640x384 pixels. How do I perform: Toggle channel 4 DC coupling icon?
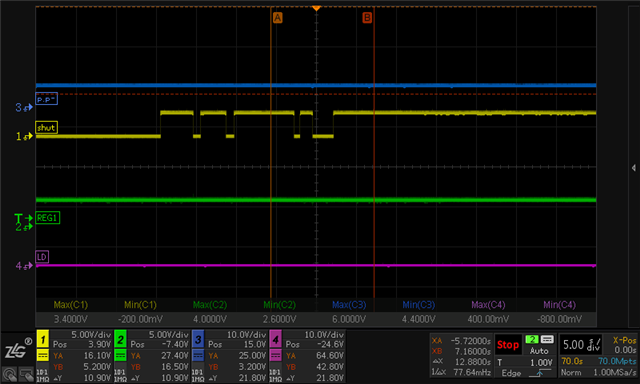(275, 355)
